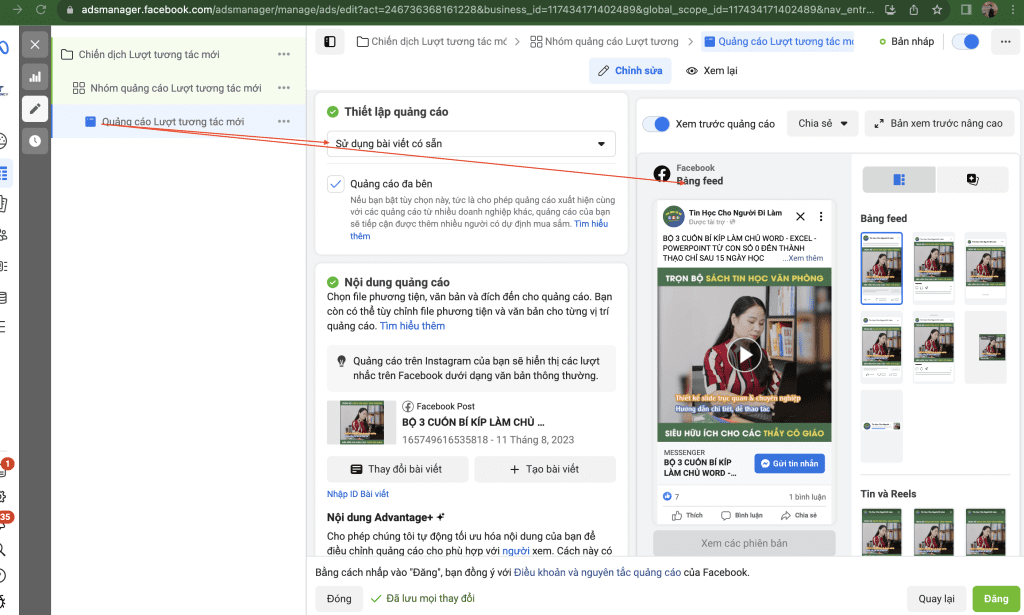Go to Chiến dịch breadcrumb item
This screenshot has width=1024, height=615.
[432, 42]
